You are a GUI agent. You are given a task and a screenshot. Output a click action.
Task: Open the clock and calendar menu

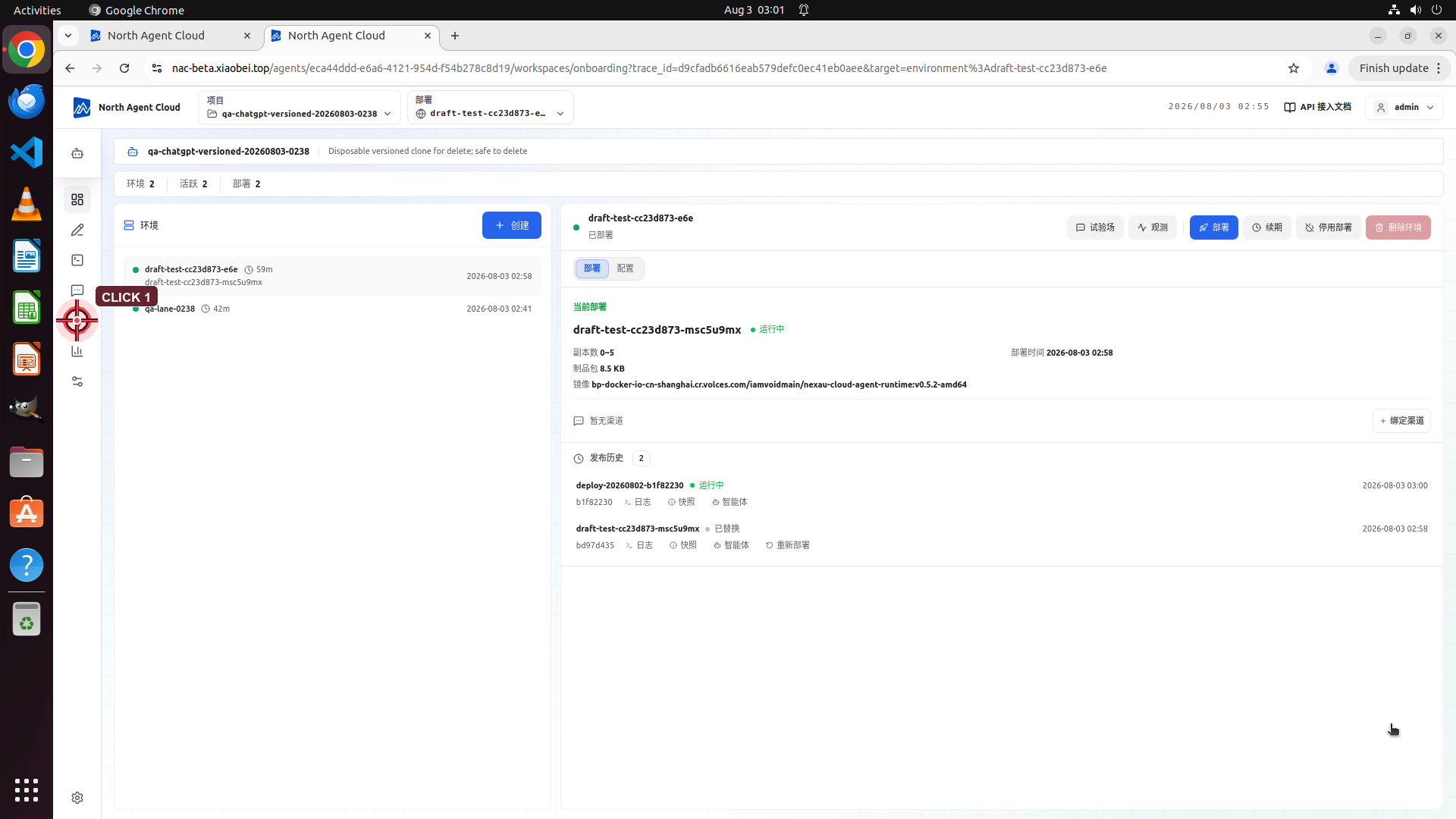click(754, 10)
